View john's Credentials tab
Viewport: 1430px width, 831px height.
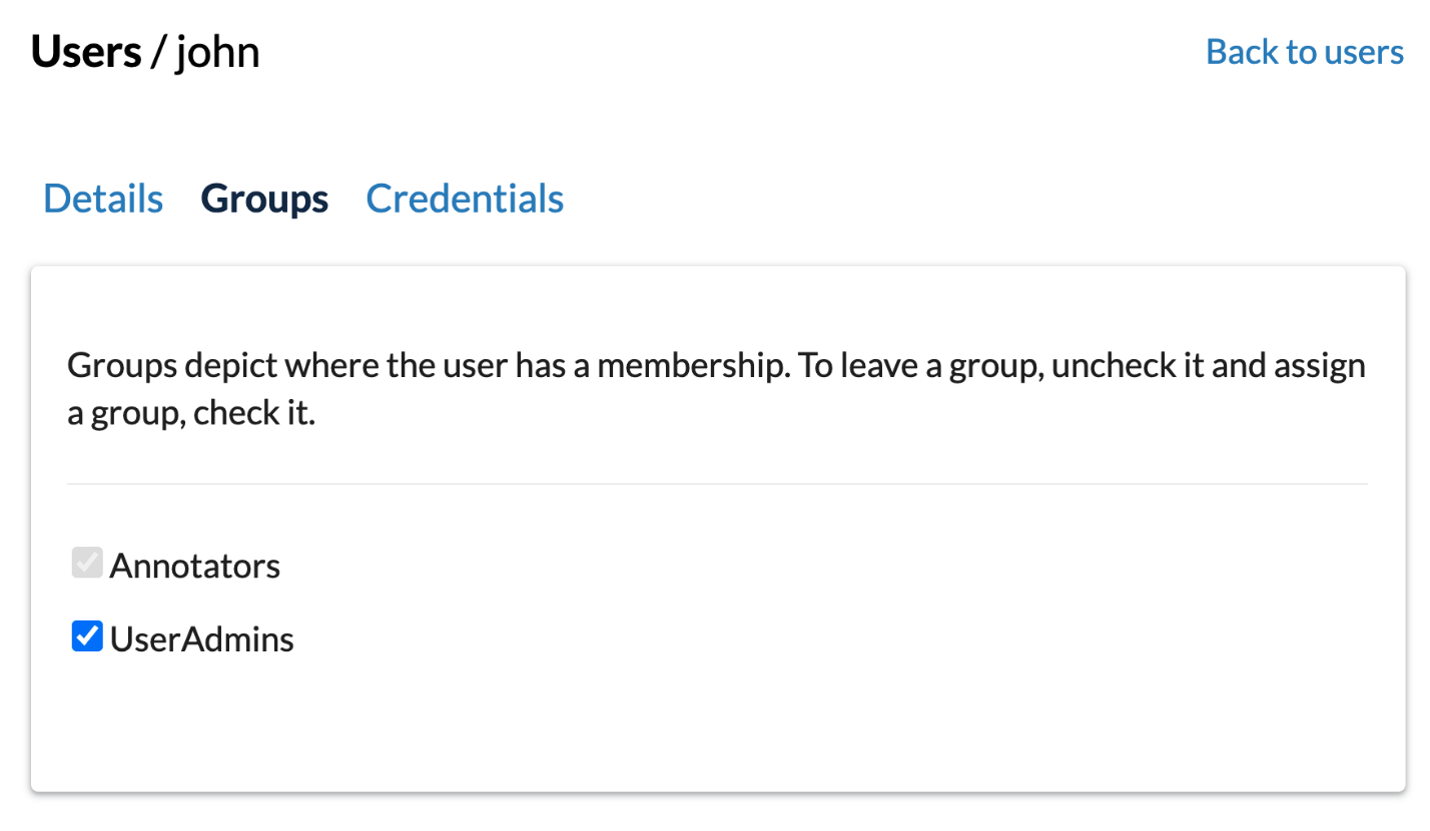465,199
